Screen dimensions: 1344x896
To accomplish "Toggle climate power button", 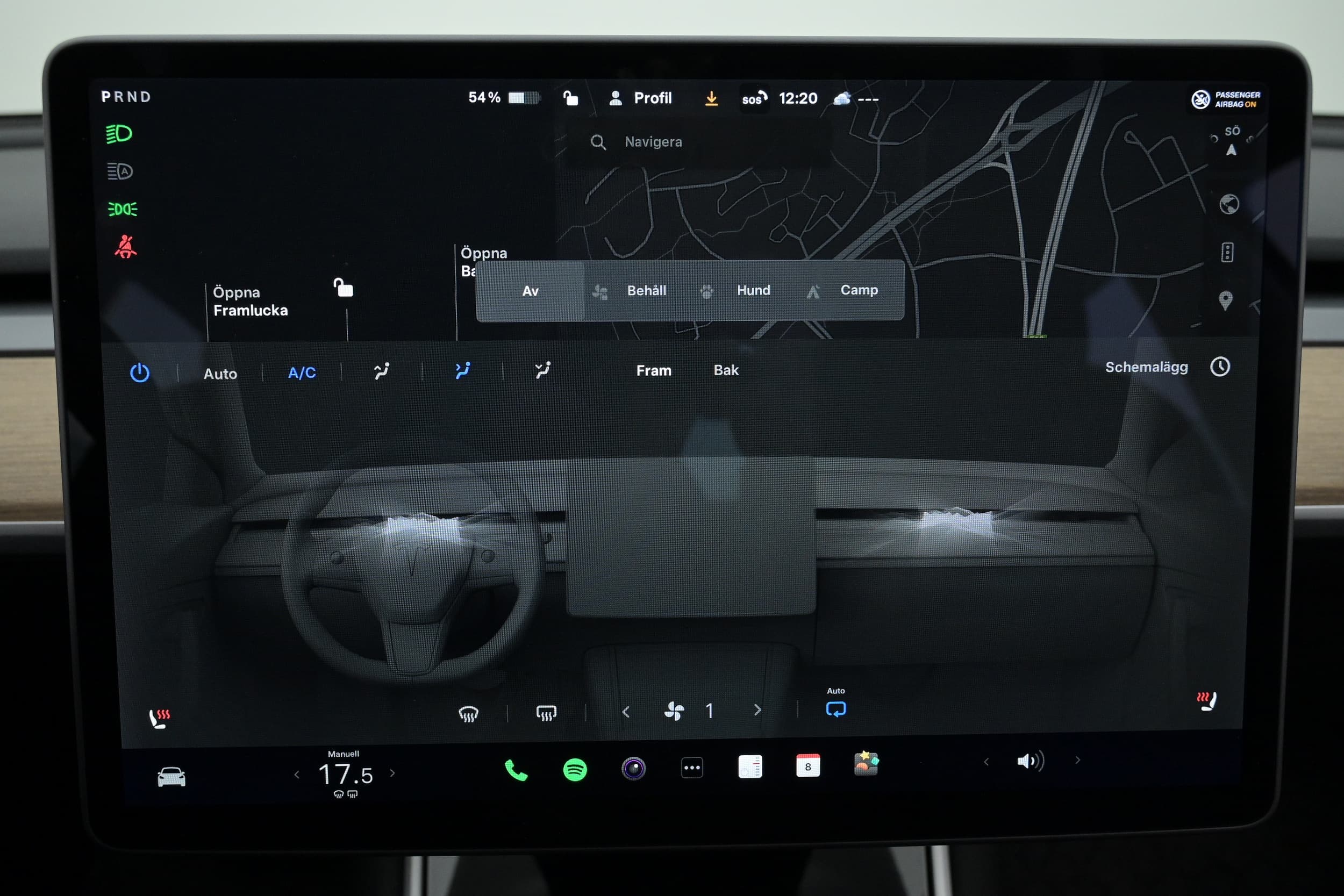I will [x=139, y=372].
